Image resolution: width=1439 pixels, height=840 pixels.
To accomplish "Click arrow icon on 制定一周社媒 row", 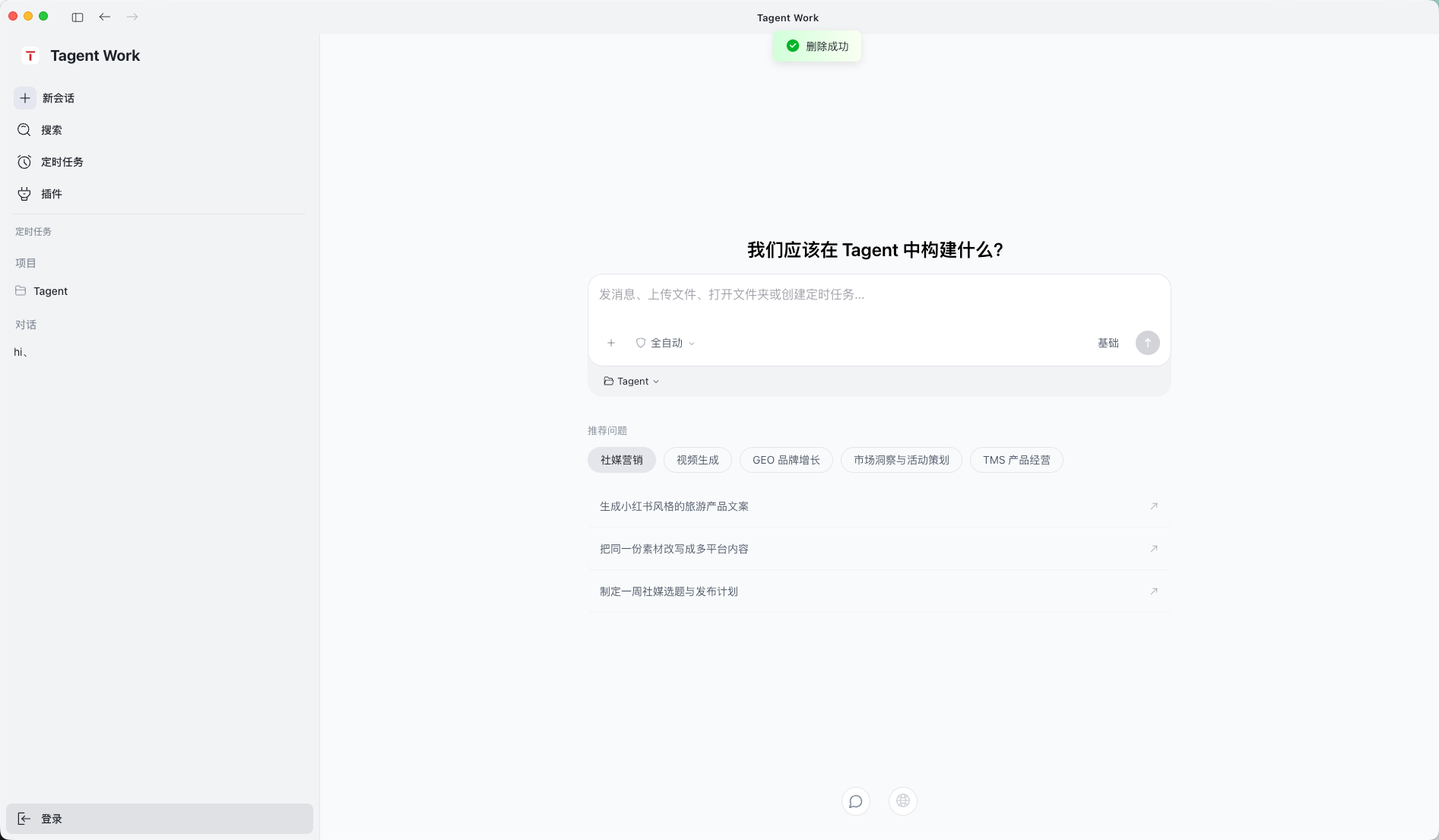I will pos(1154,591).
